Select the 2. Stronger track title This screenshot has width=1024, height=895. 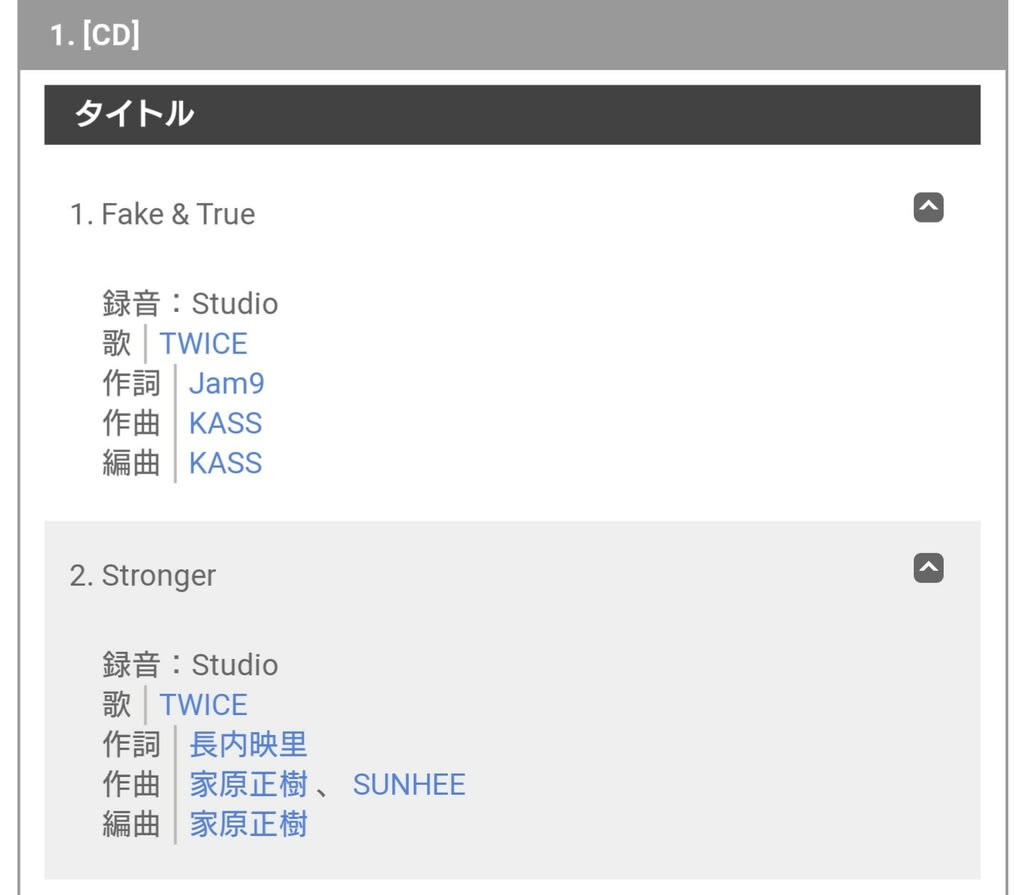142,576
